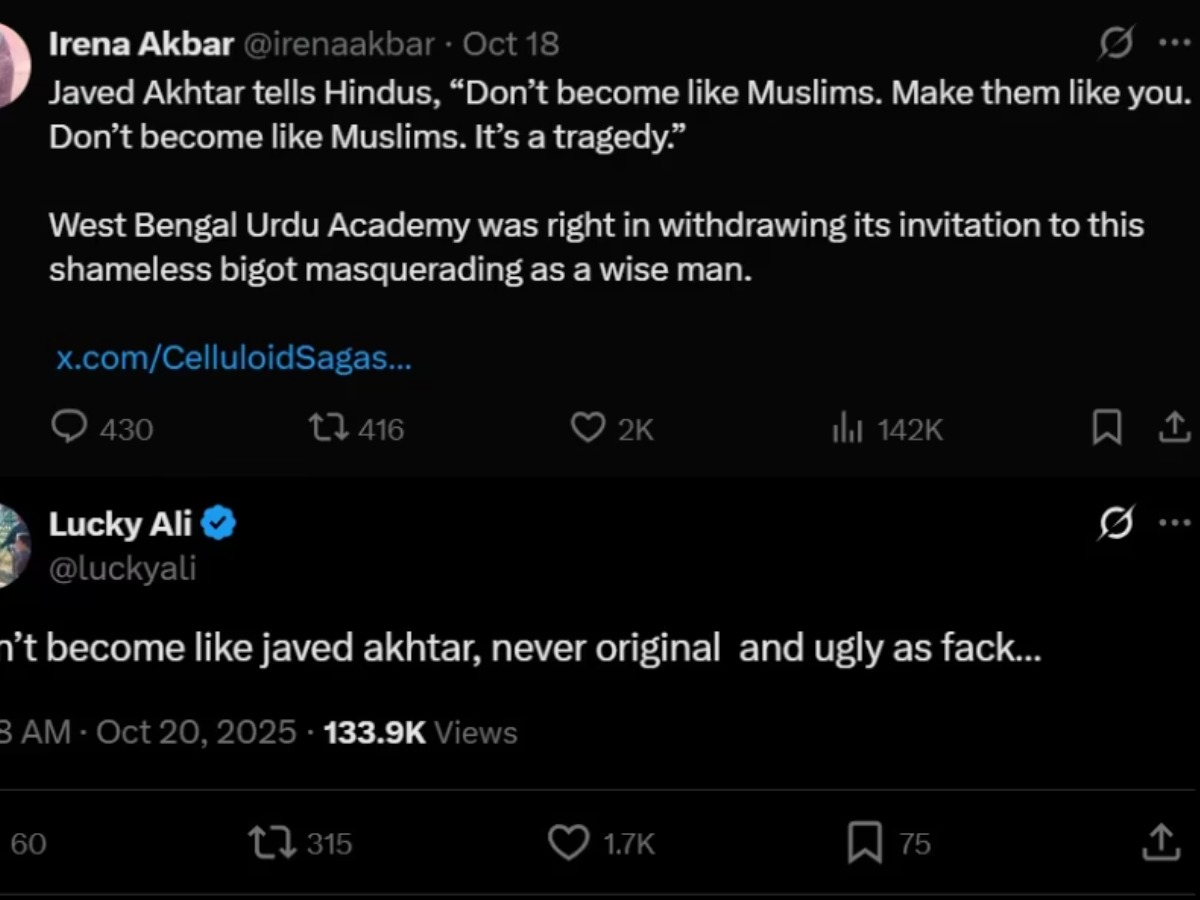Reply to Irena Akbar's tweet
1200x900 pixels.
tap(70, 429)
